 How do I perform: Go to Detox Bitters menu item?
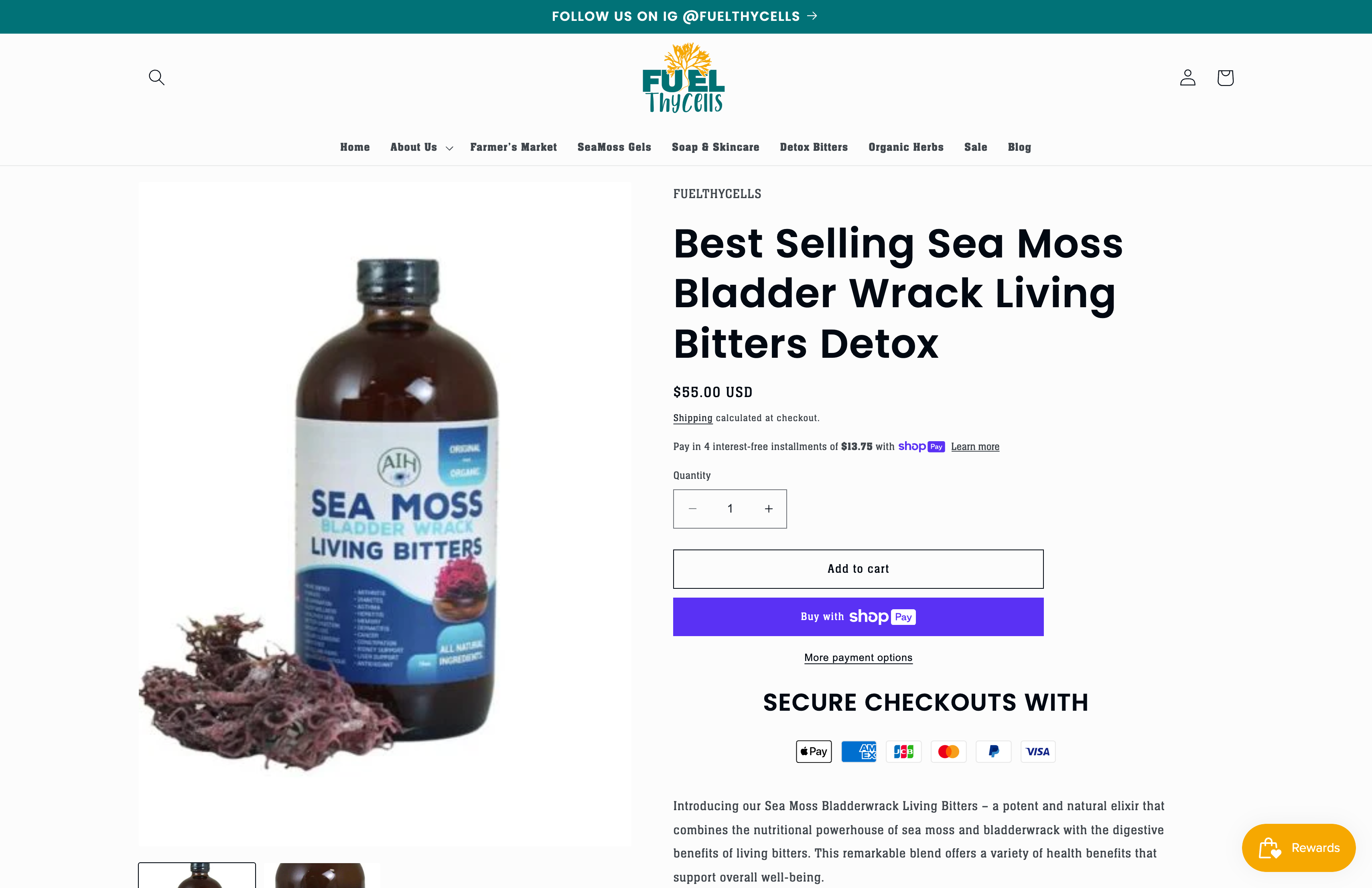coord(814,148)
